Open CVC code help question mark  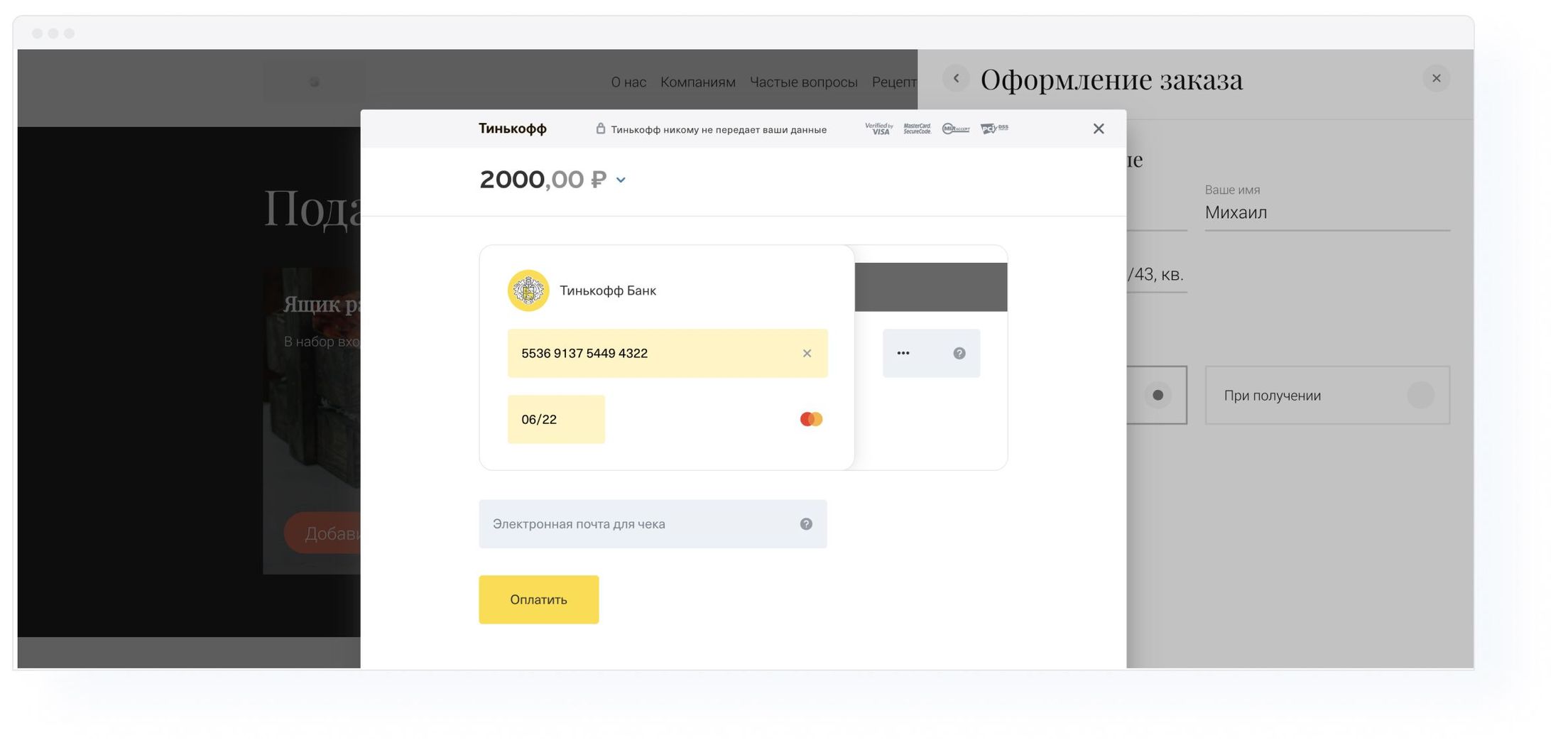point(959,353)
